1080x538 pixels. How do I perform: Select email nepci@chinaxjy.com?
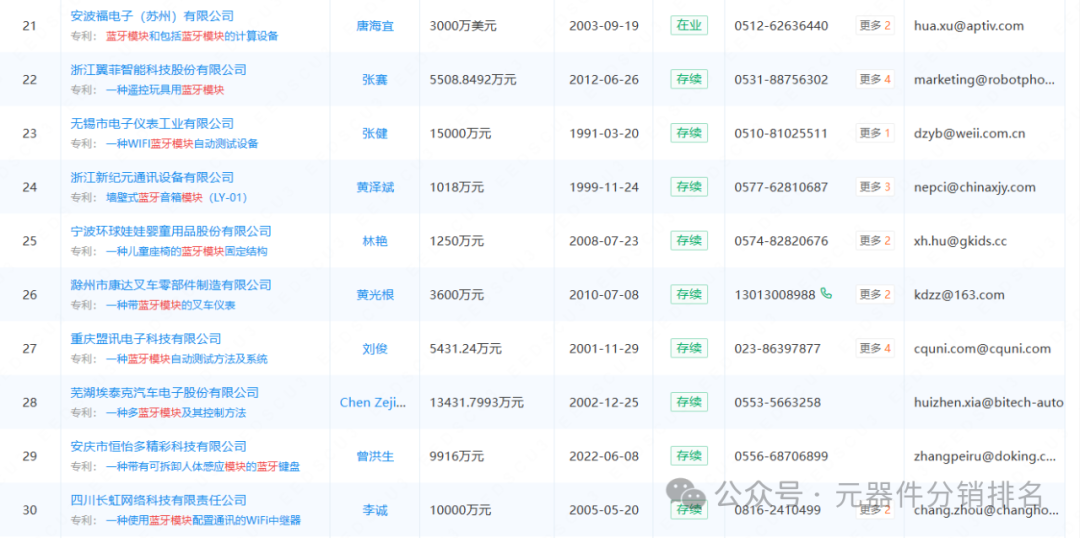point(975,187)
